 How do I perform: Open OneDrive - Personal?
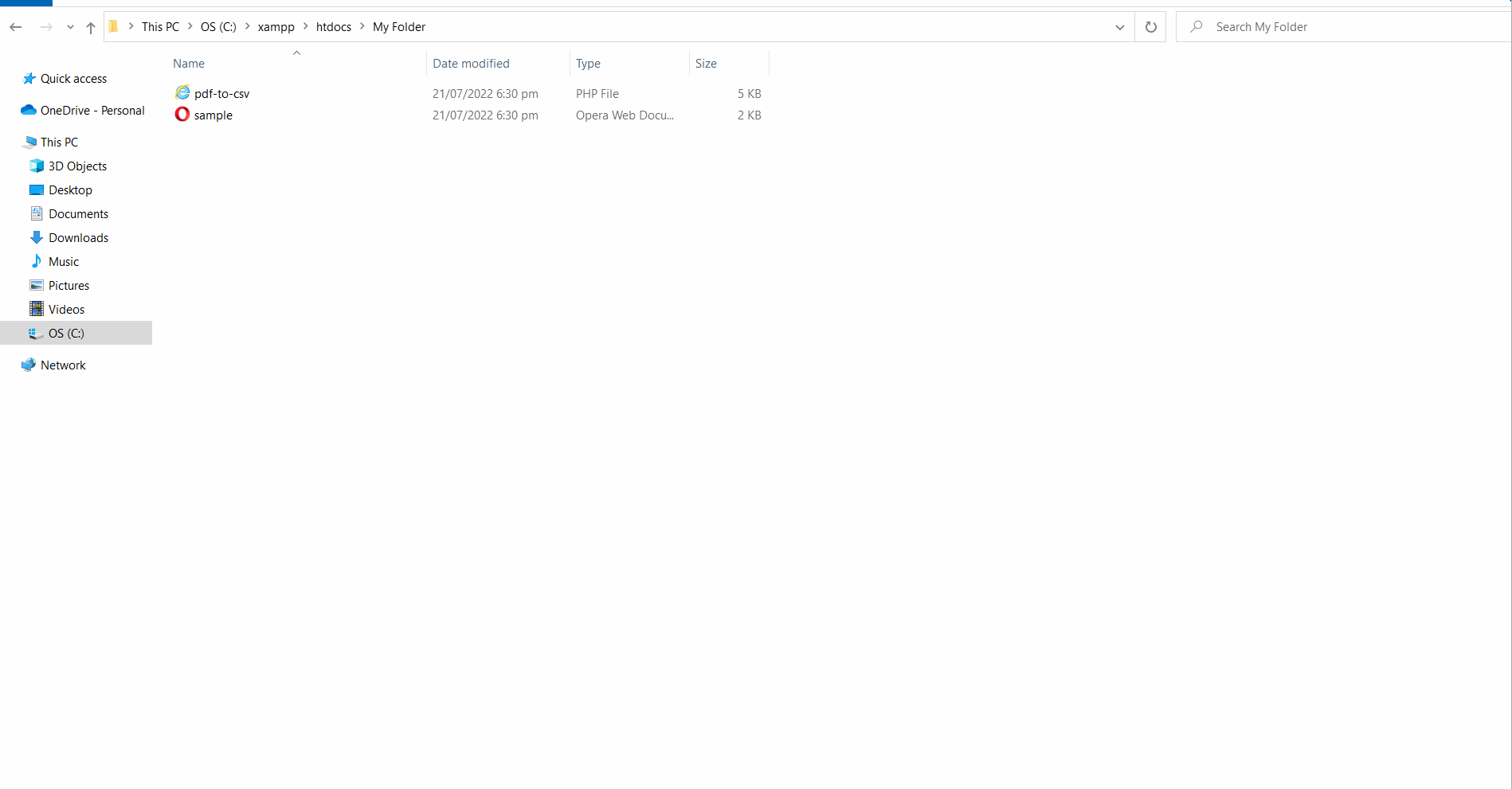click(92, 111)
